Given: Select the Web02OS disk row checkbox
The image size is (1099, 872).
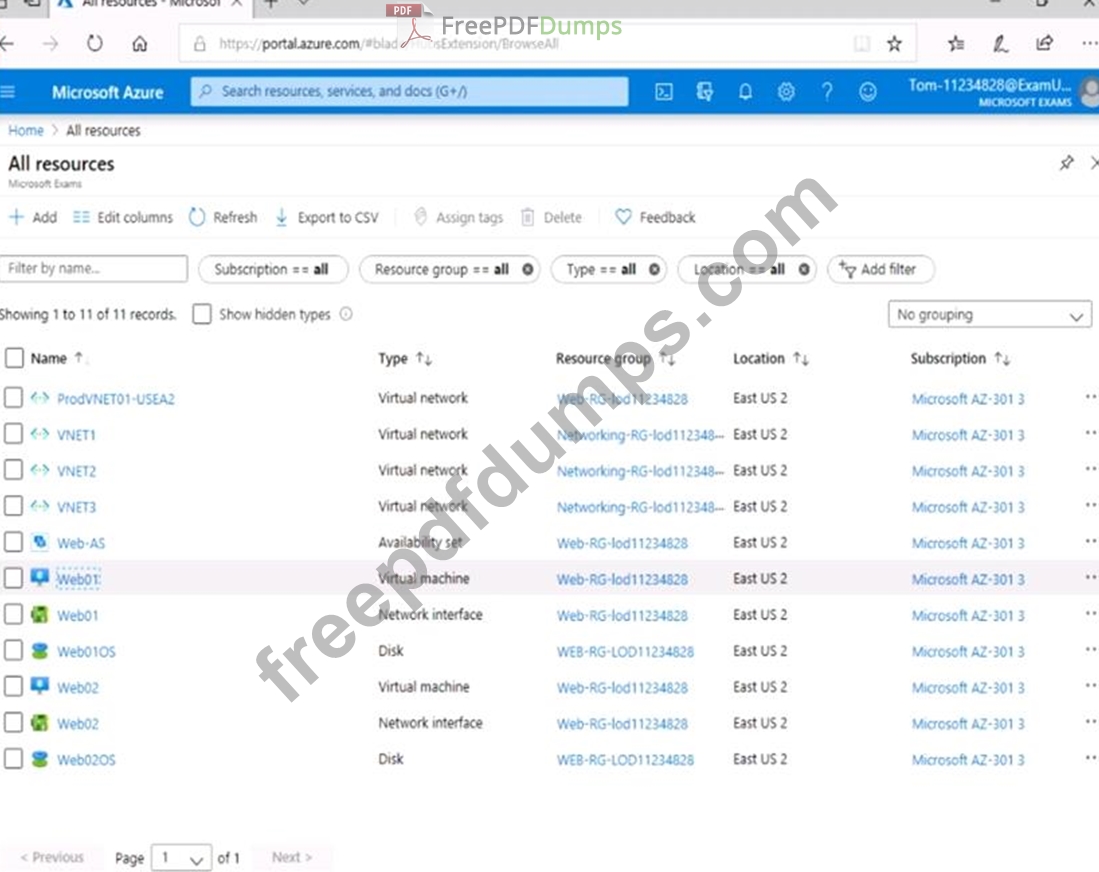Looking at the screenshot, I should [13, 759].
